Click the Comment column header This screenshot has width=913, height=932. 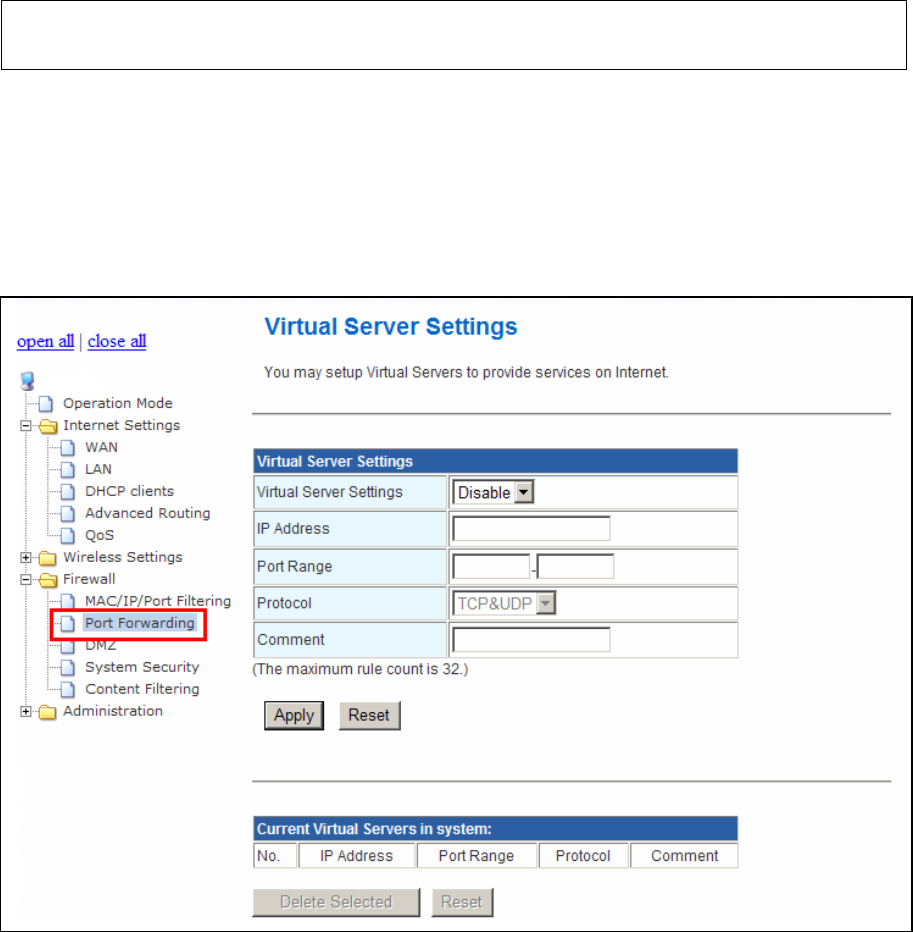pos(684,856)
